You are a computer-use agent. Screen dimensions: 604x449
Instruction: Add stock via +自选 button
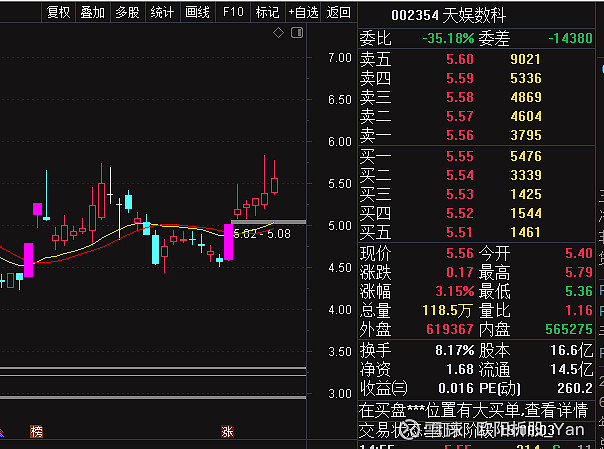(x=302, y=12)
